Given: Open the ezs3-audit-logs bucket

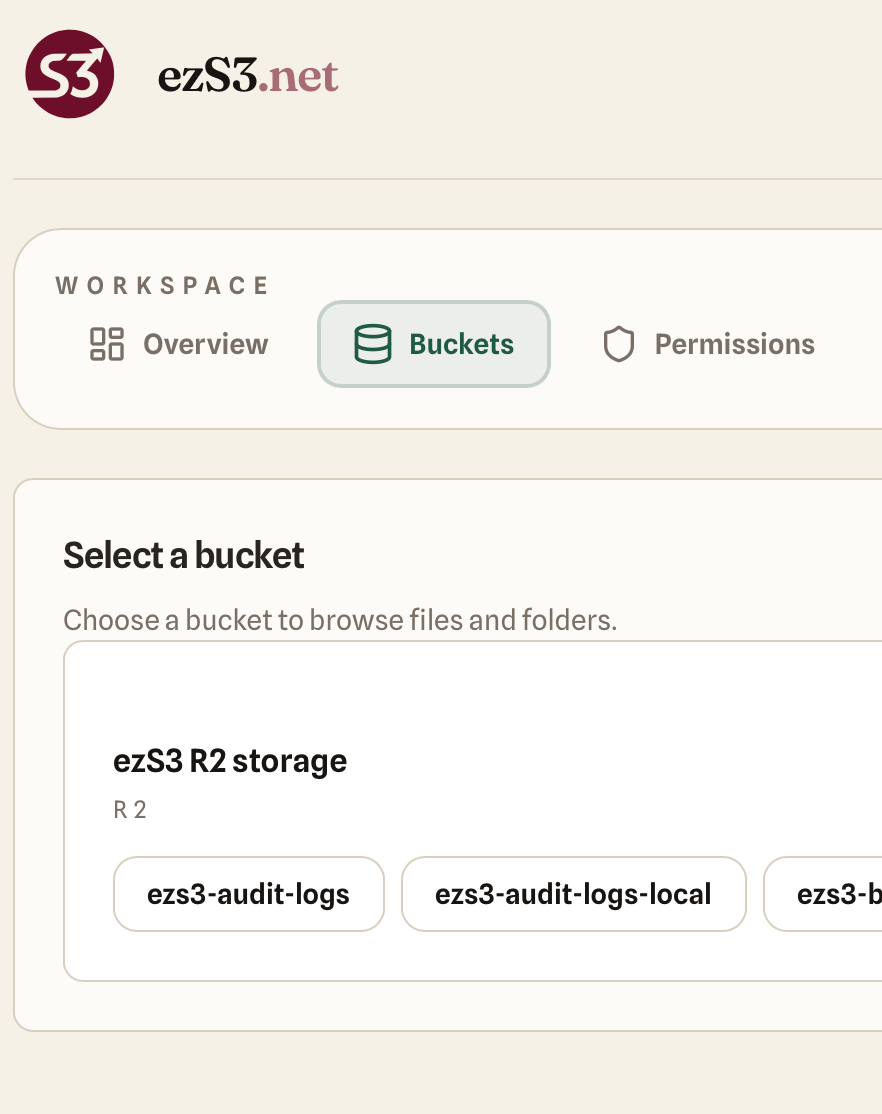Looking at the screenshot, I should (x=248, y=894).
